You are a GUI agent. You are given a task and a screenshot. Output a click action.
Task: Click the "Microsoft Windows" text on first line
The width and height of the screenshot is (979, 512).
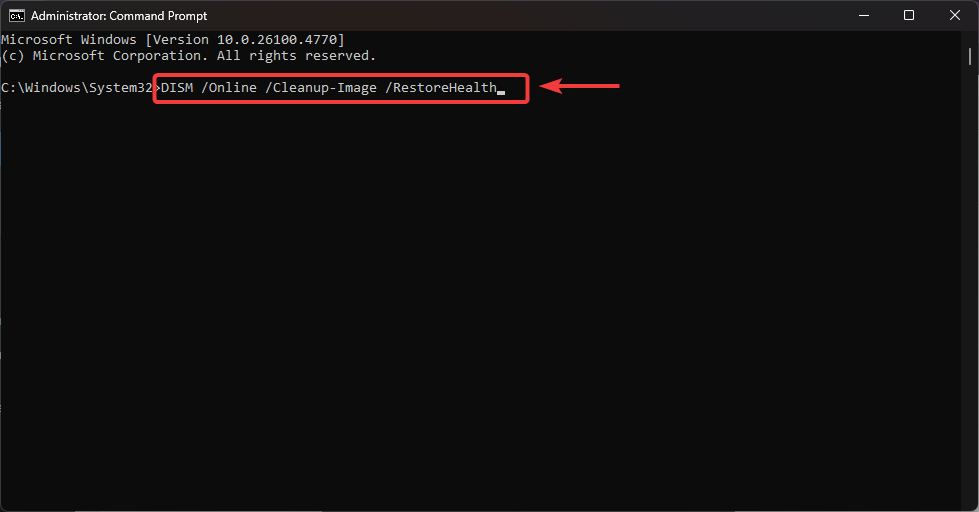69,39
